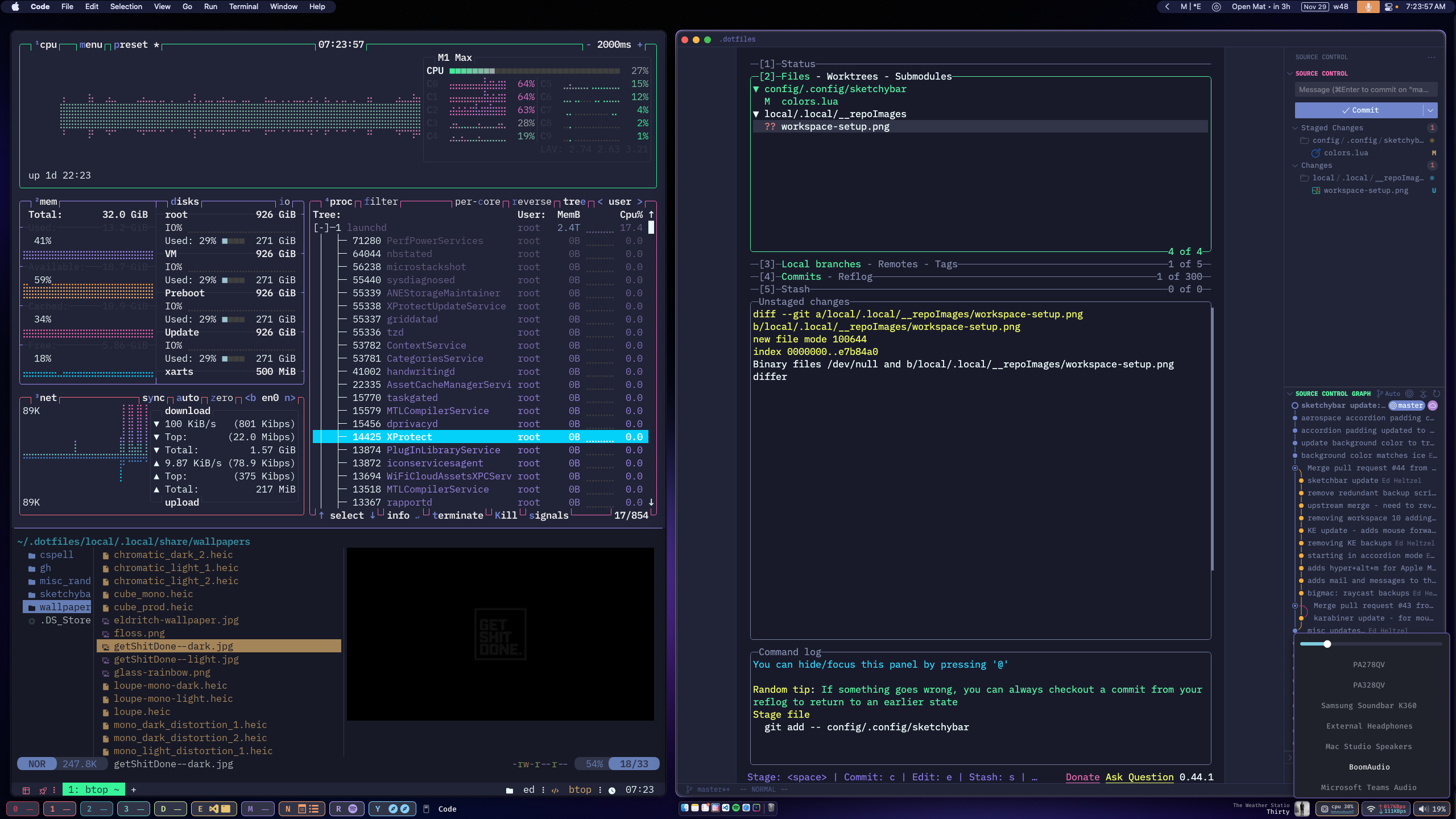
Task: Click the clock icon in tmux status bar
Action: coord(612,790)
